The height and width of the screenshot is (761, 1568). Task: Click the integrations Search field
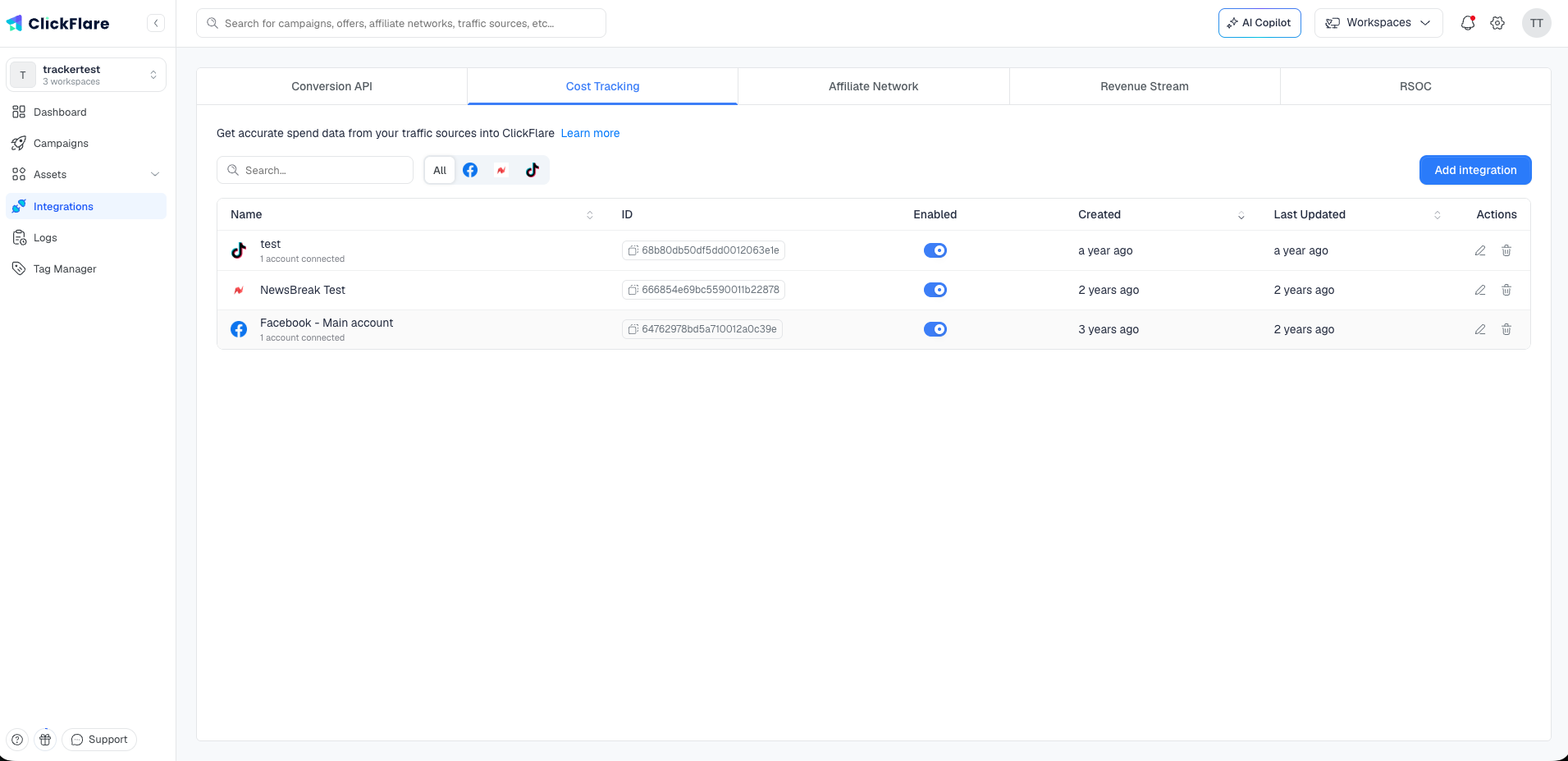pos(315,170)
